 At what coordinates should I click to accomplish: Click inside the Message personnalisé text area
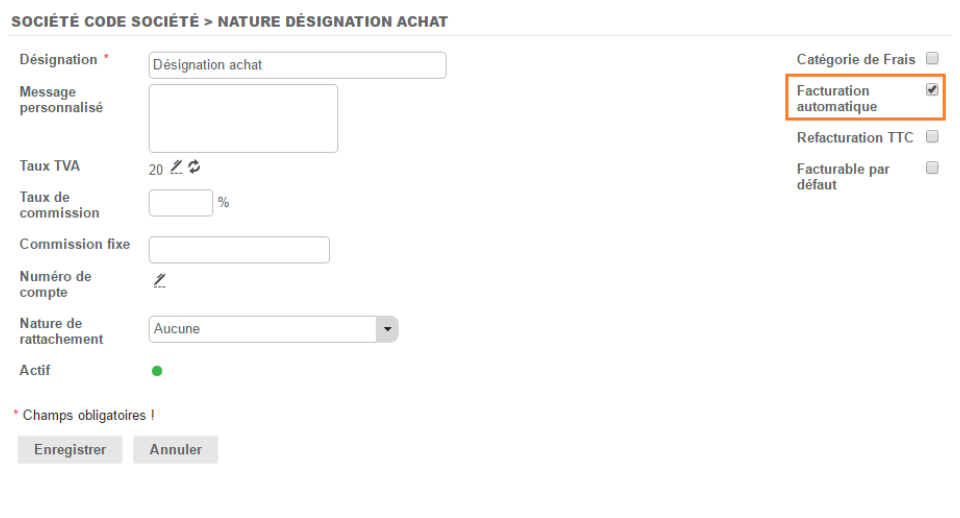[243, 118]
